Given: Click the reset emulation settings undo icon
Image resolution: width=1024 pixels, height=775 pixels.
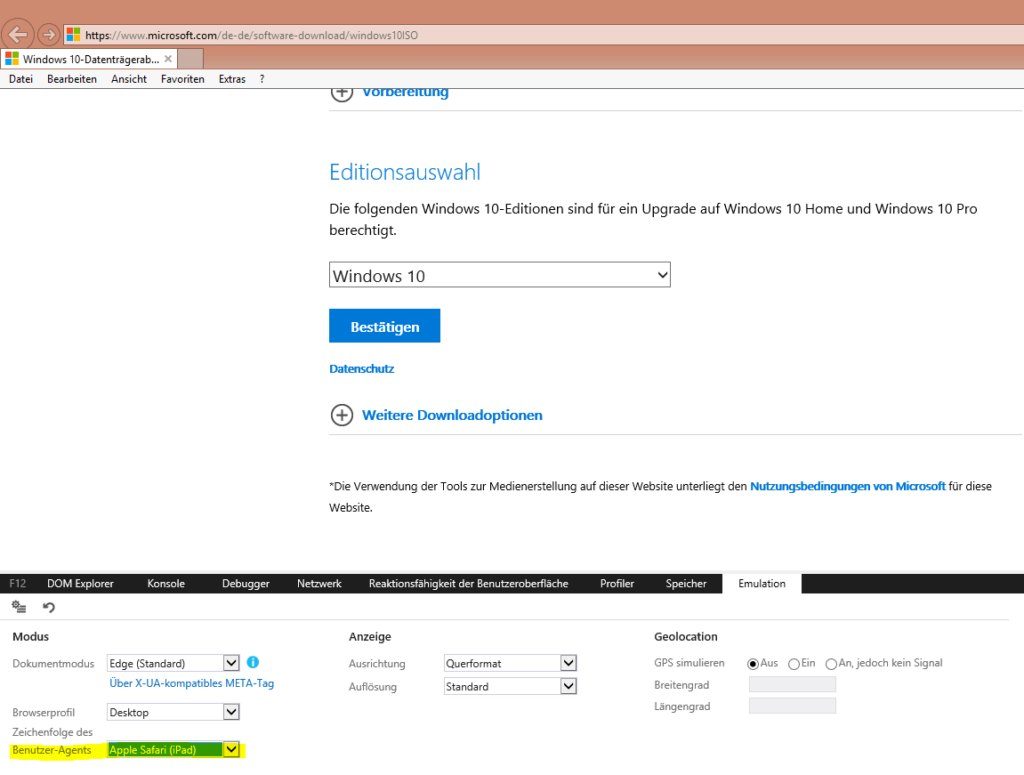Looking at the screenshot, I should coord(49,607).
